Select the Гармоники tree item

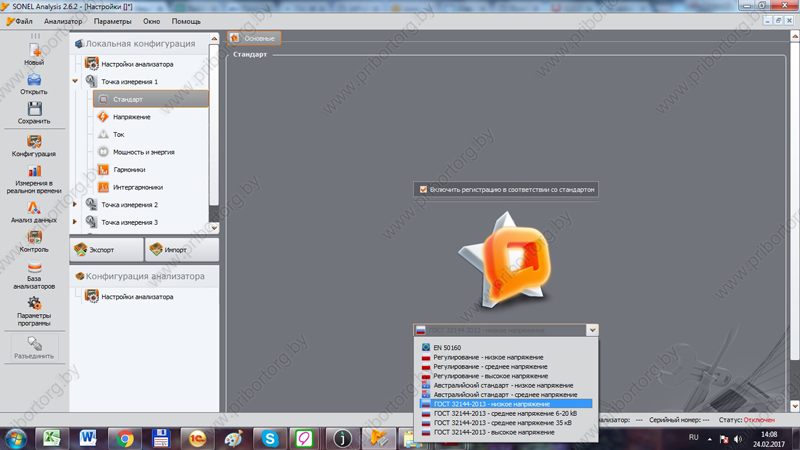pos(129,170)
